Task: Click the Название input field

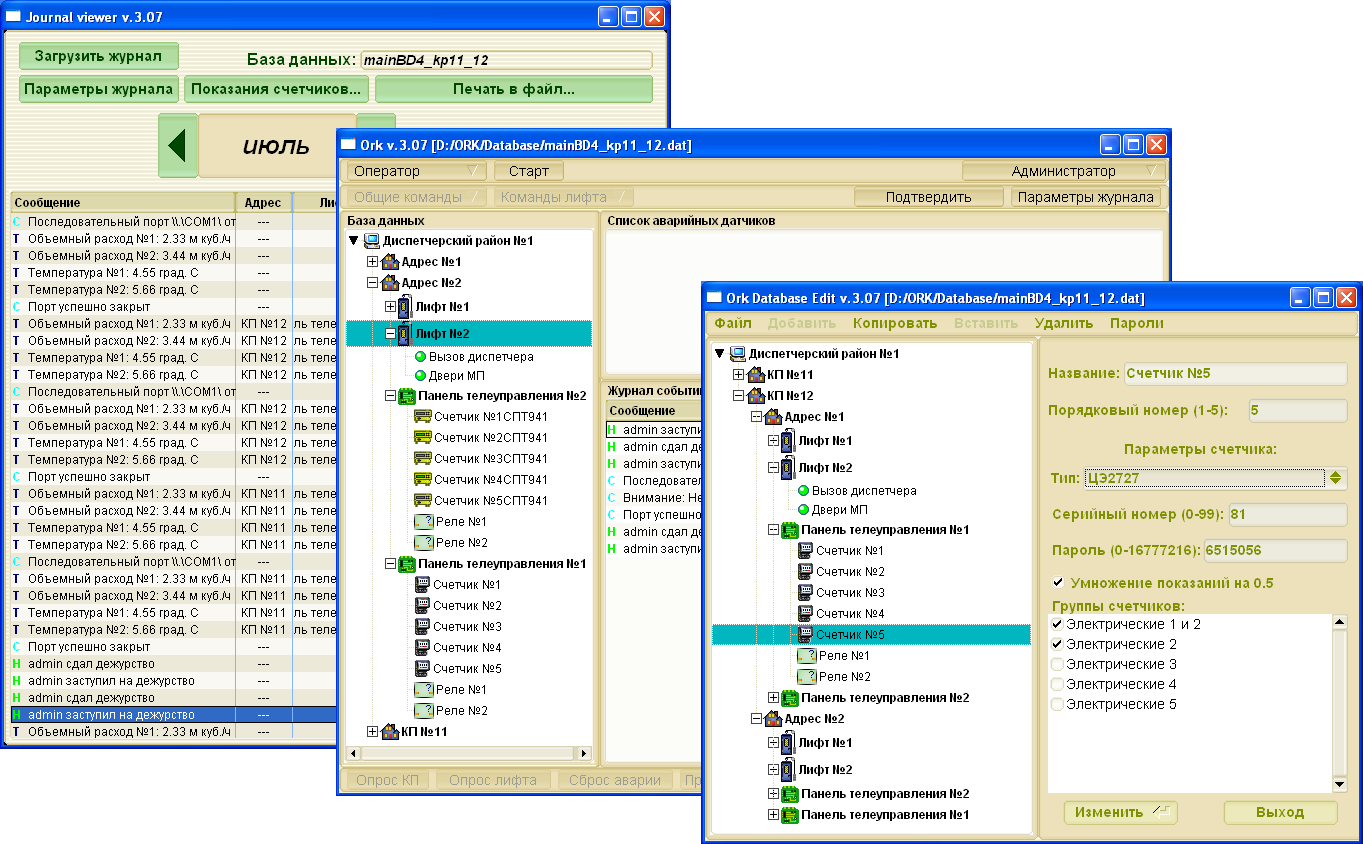Action: pos(1236,374)
